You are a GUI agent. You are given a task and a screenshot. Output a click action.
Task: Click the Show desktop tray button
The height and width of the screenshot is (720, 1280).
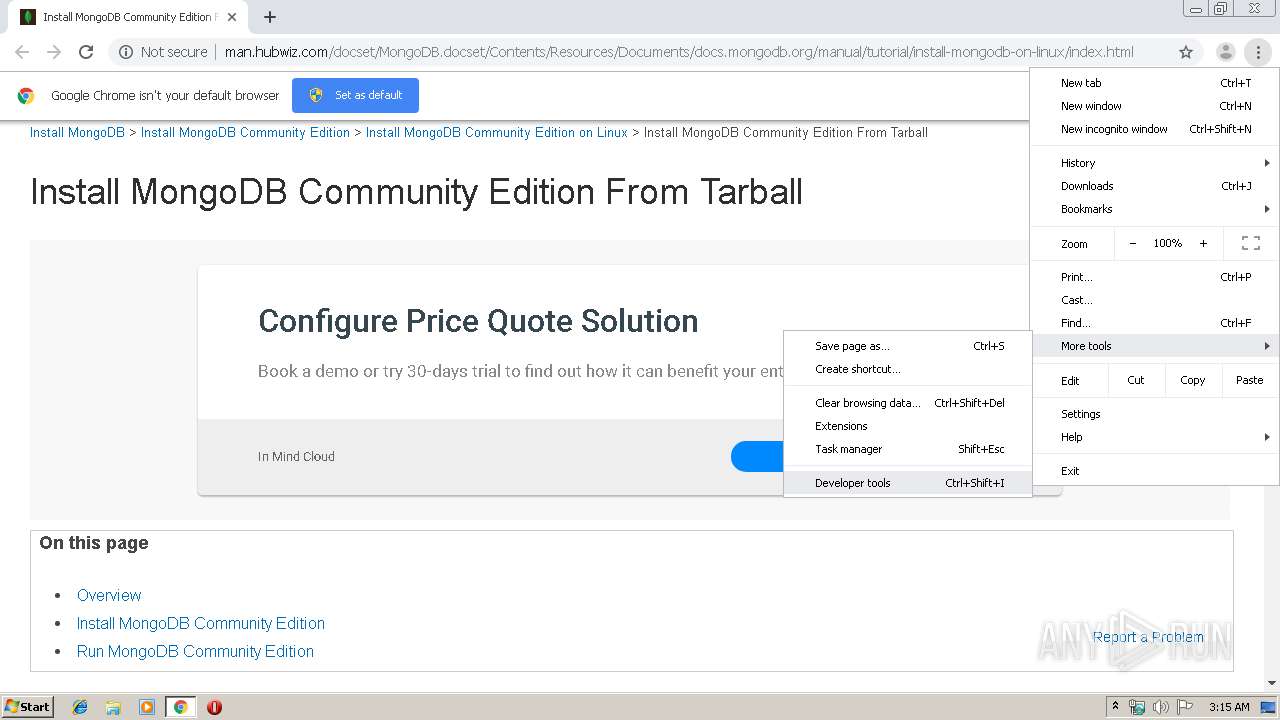[x=1268, y=707]
